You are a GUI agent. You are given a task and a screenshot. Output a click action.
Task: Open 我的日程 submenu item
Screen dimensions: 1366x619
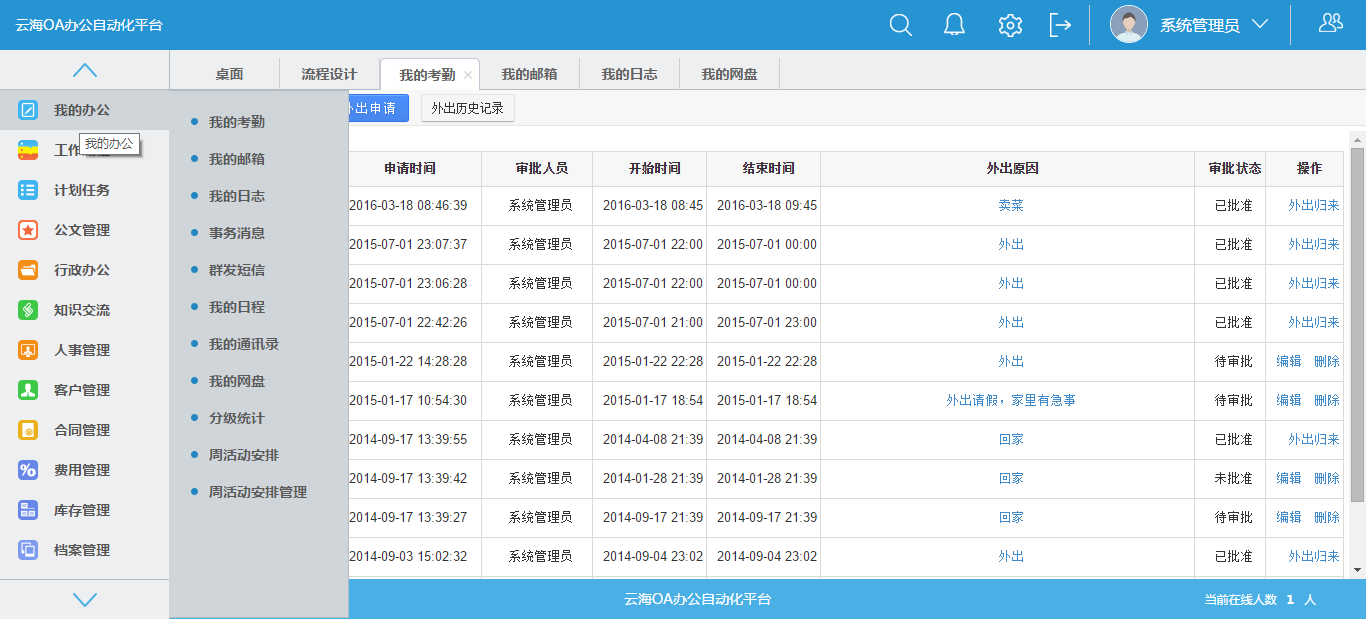(x=237, y=307)
